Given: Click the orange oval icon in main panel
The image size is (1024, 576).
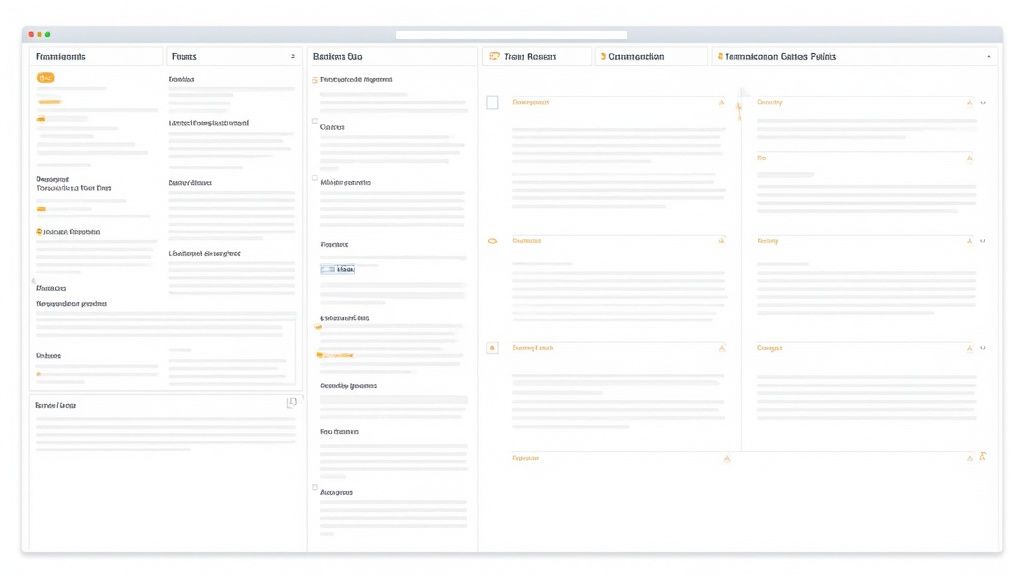Looking at the screenshot, I should pyautogui.click(x=491, y=241).
